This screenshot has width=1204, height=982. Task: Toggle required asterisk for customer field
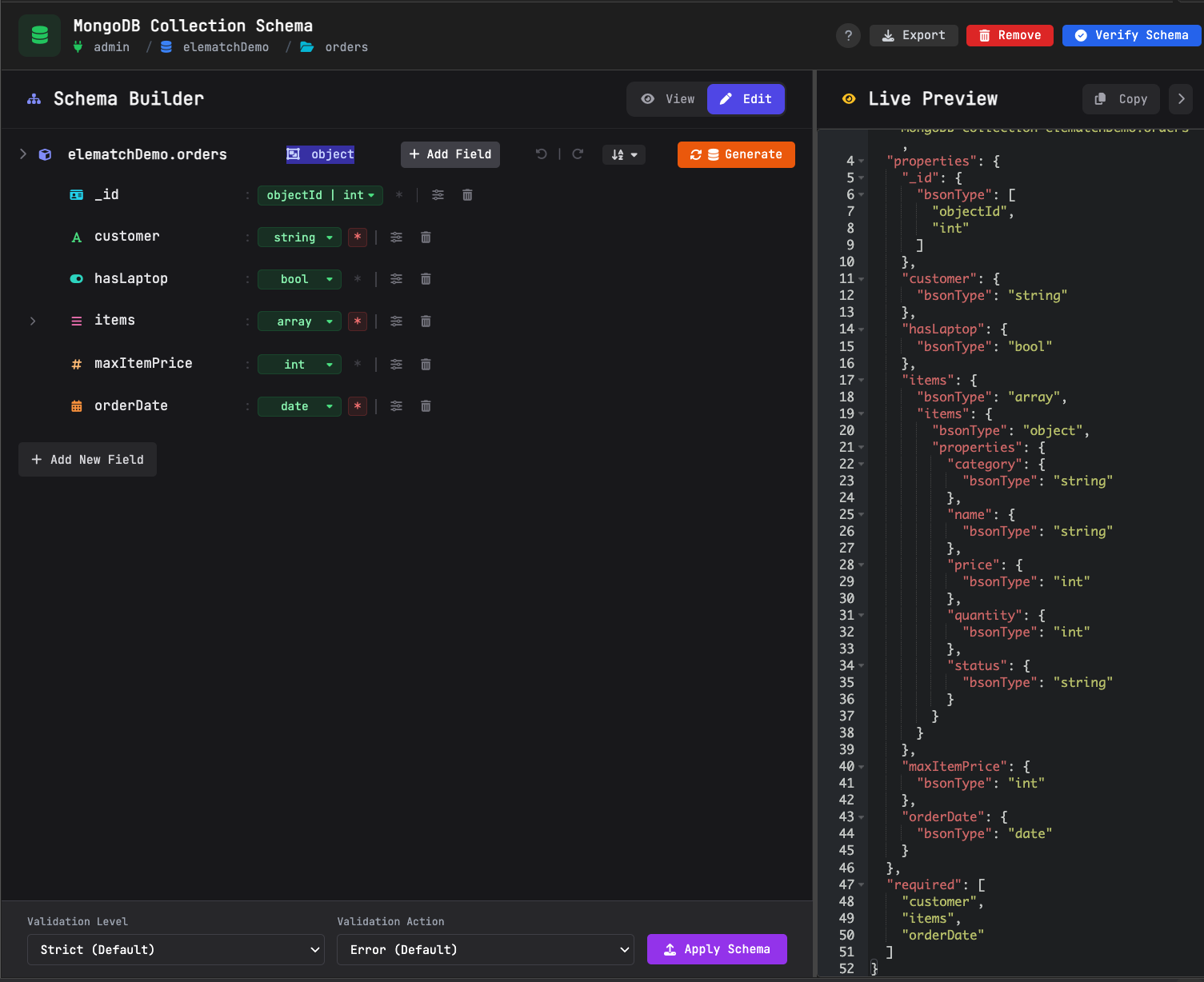pos(358,238)
